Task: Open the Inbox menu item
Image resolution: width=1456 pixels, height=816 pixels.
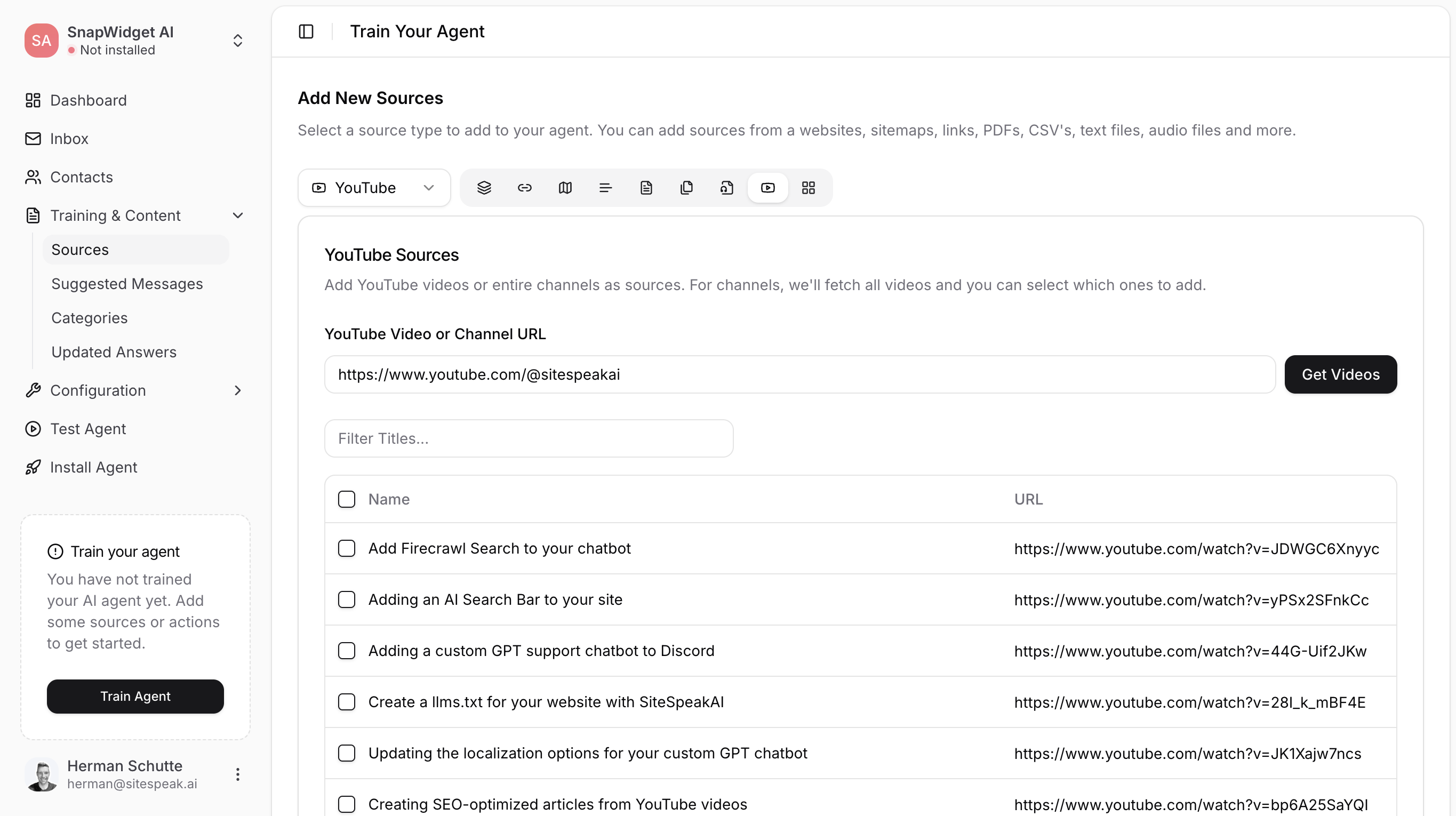Action: (x=69, y=139)
